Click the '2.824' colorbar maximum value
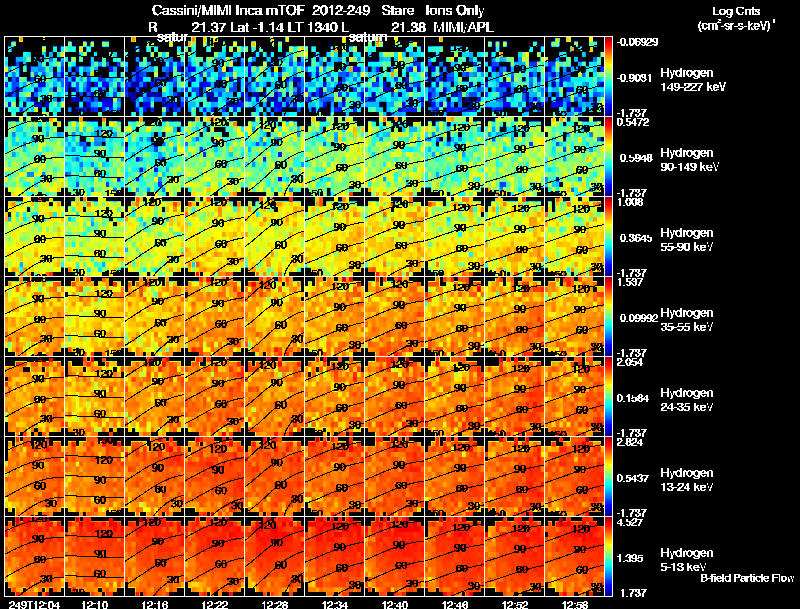Viewport: 800px width, 609px height. (630, 442)
